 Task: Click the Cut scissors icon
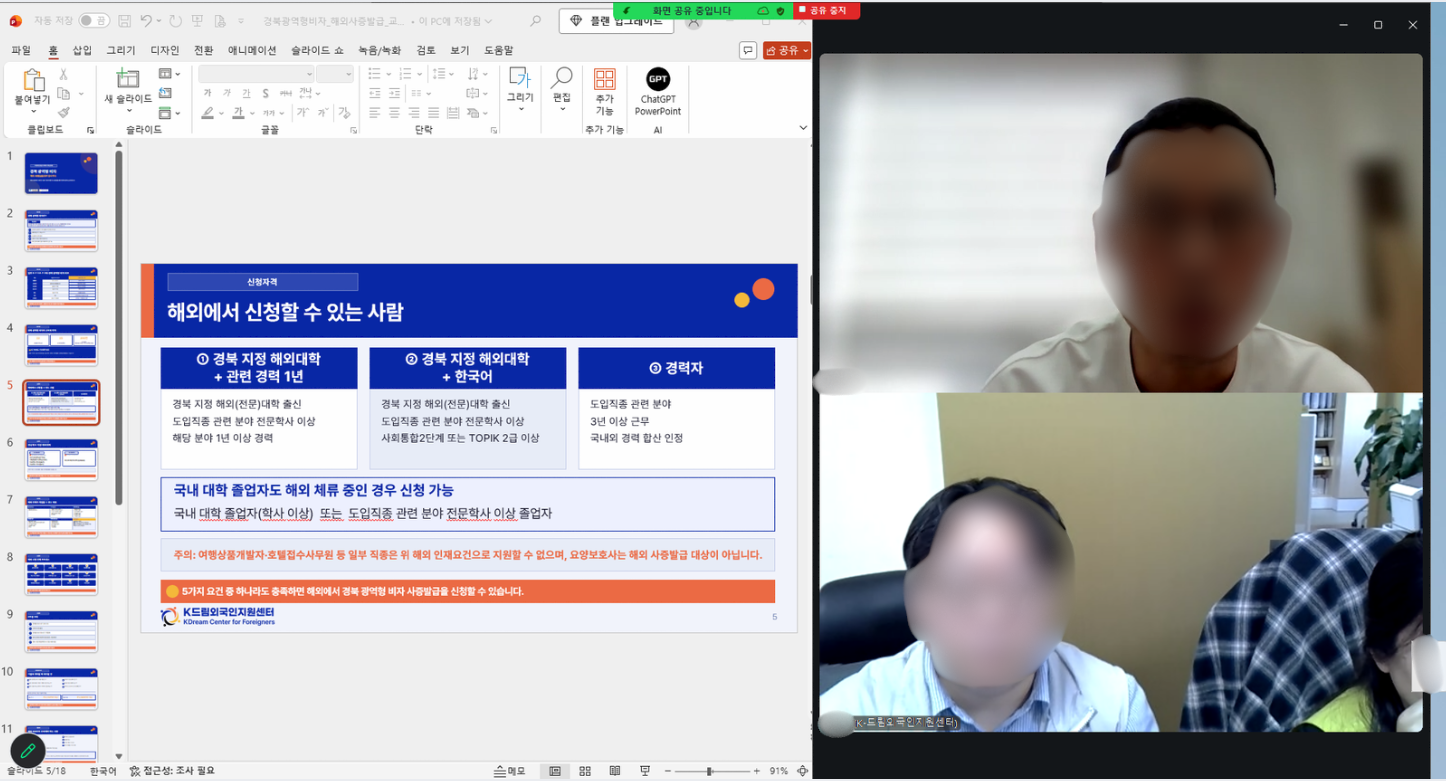(64, 74)
